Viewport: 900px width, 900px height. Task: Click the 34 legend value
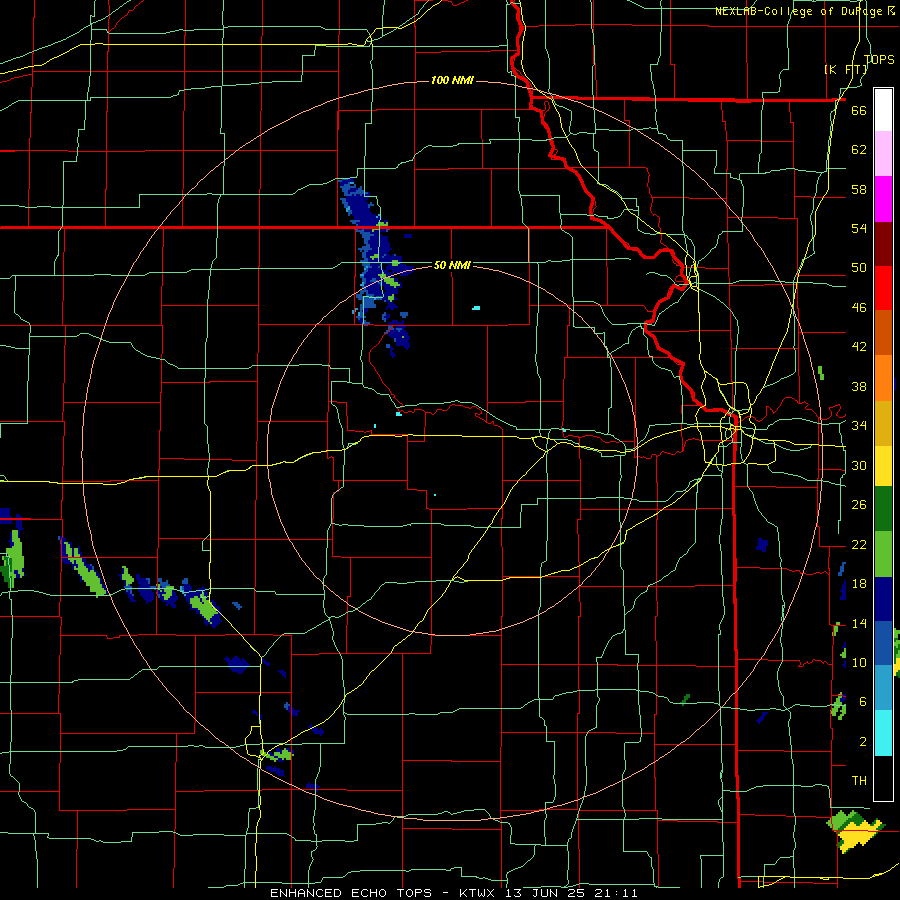(x=859, y=426)
